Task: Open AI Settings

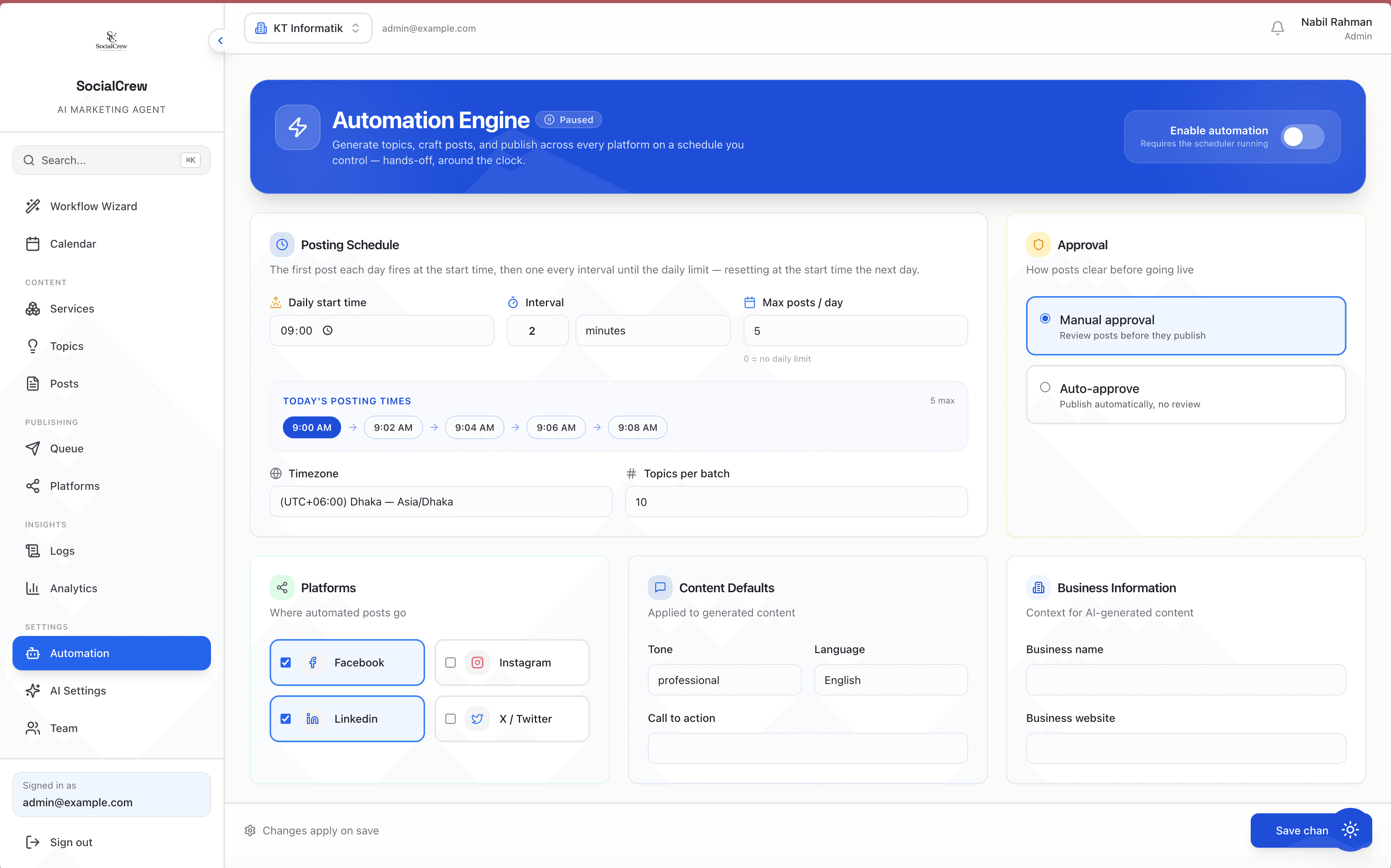Action: click(111, 691)
